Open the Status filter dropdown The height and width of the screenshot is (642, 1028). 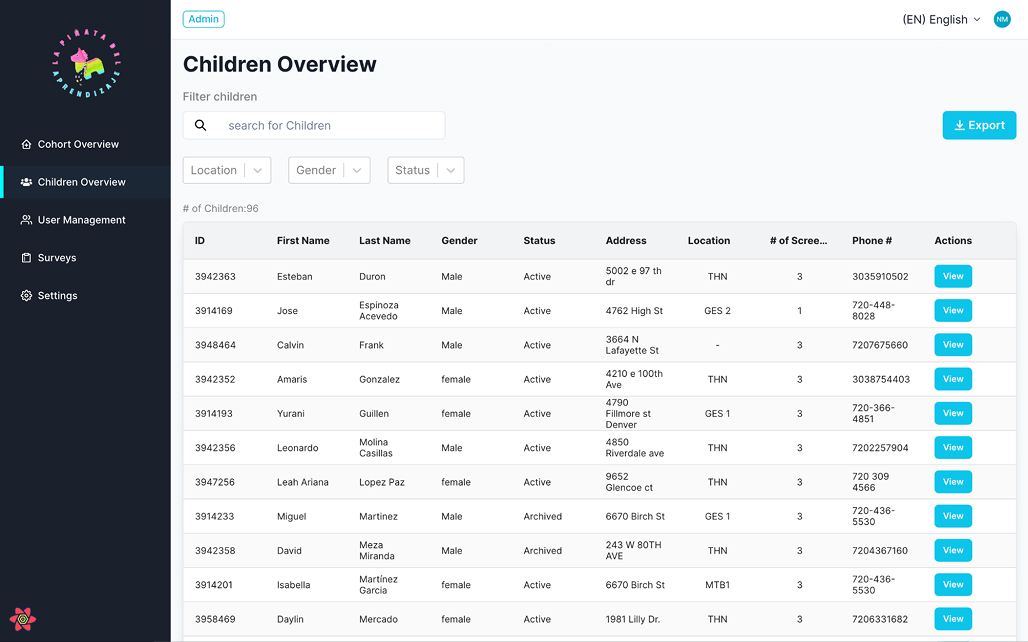tap(425, 170)
